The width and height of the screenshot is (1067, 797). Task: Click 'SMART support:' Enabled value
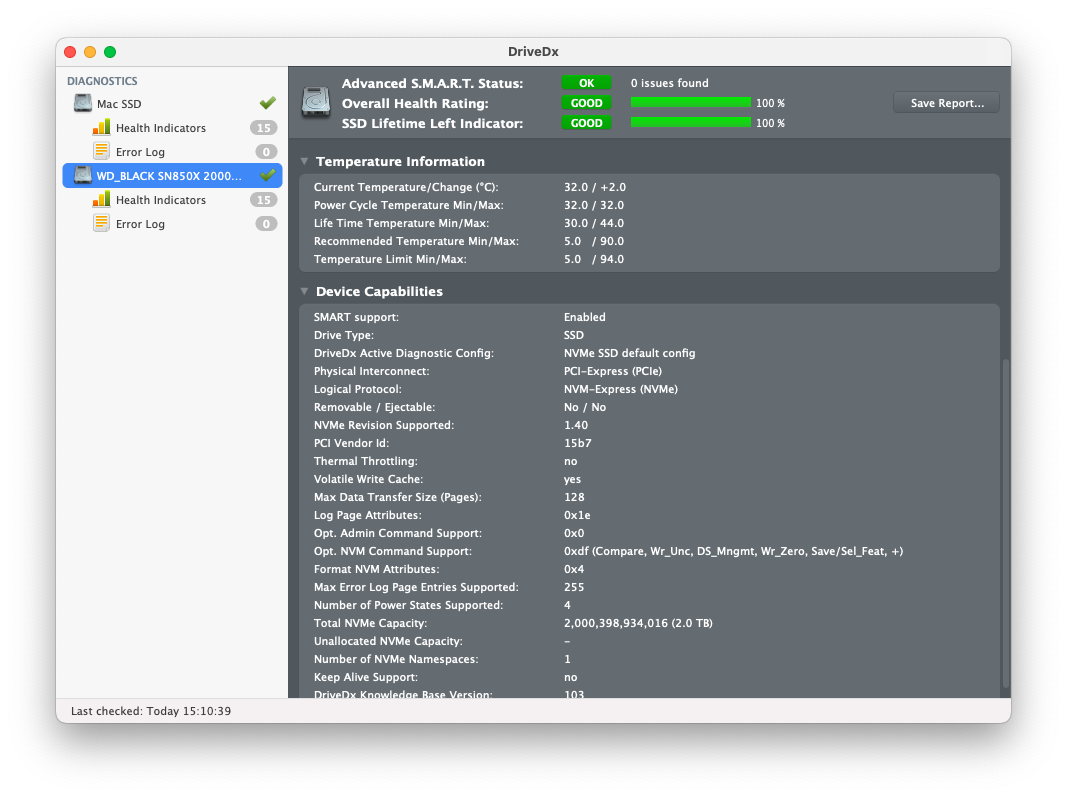[x=584, y=317]
